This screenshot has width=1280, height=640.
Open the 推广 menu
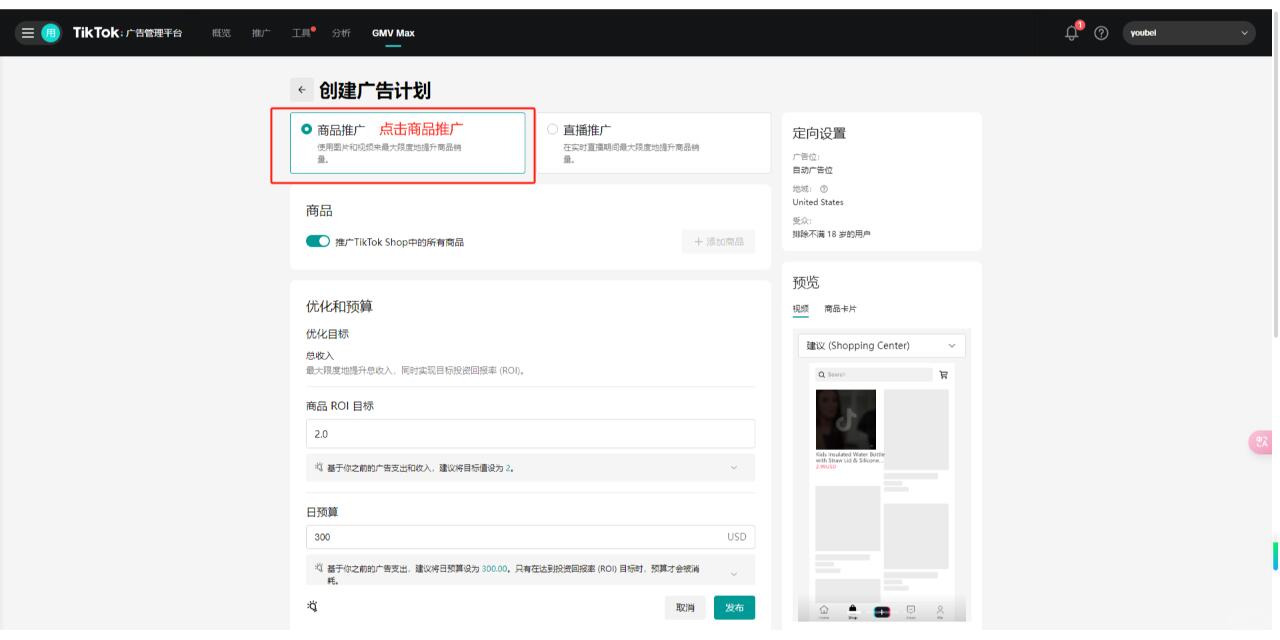[261, 34]
